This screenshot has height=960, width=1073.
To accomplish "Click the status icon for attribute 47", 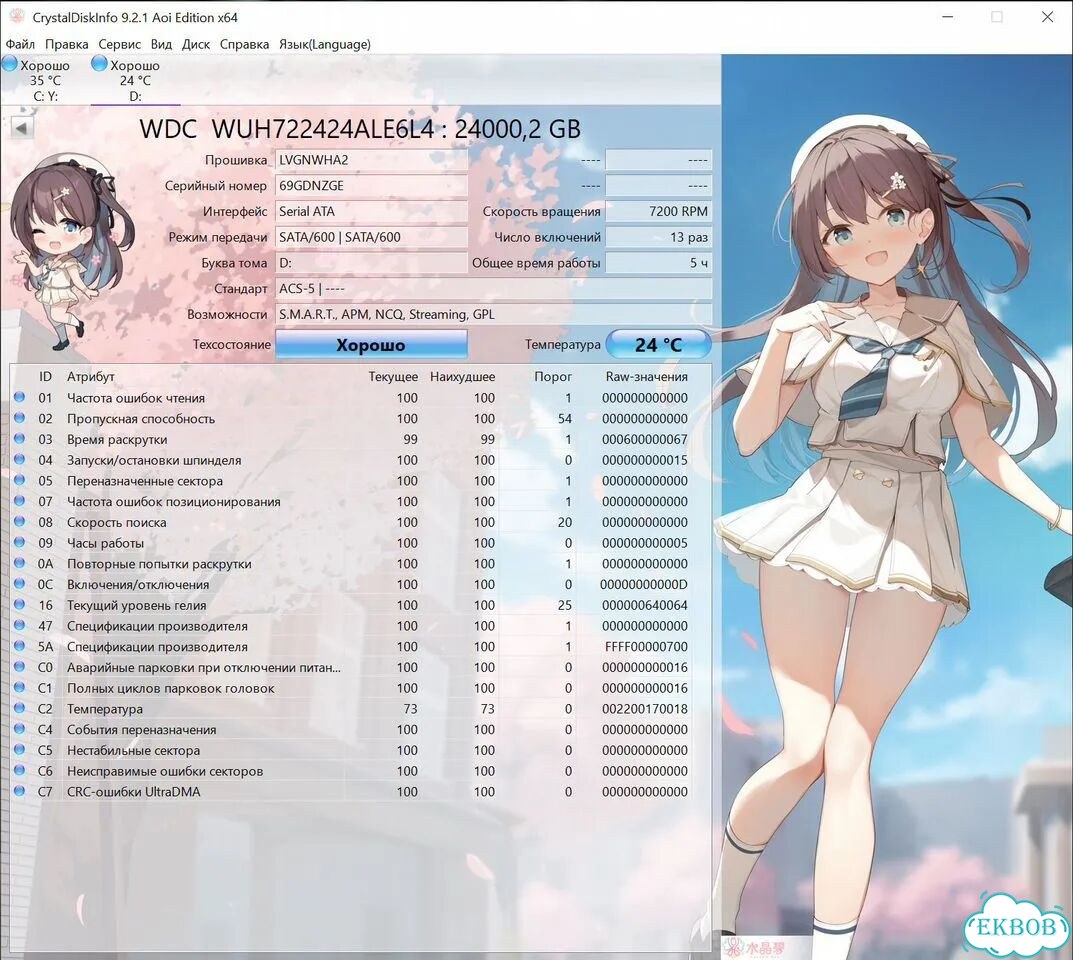I will tap(19, 625).
